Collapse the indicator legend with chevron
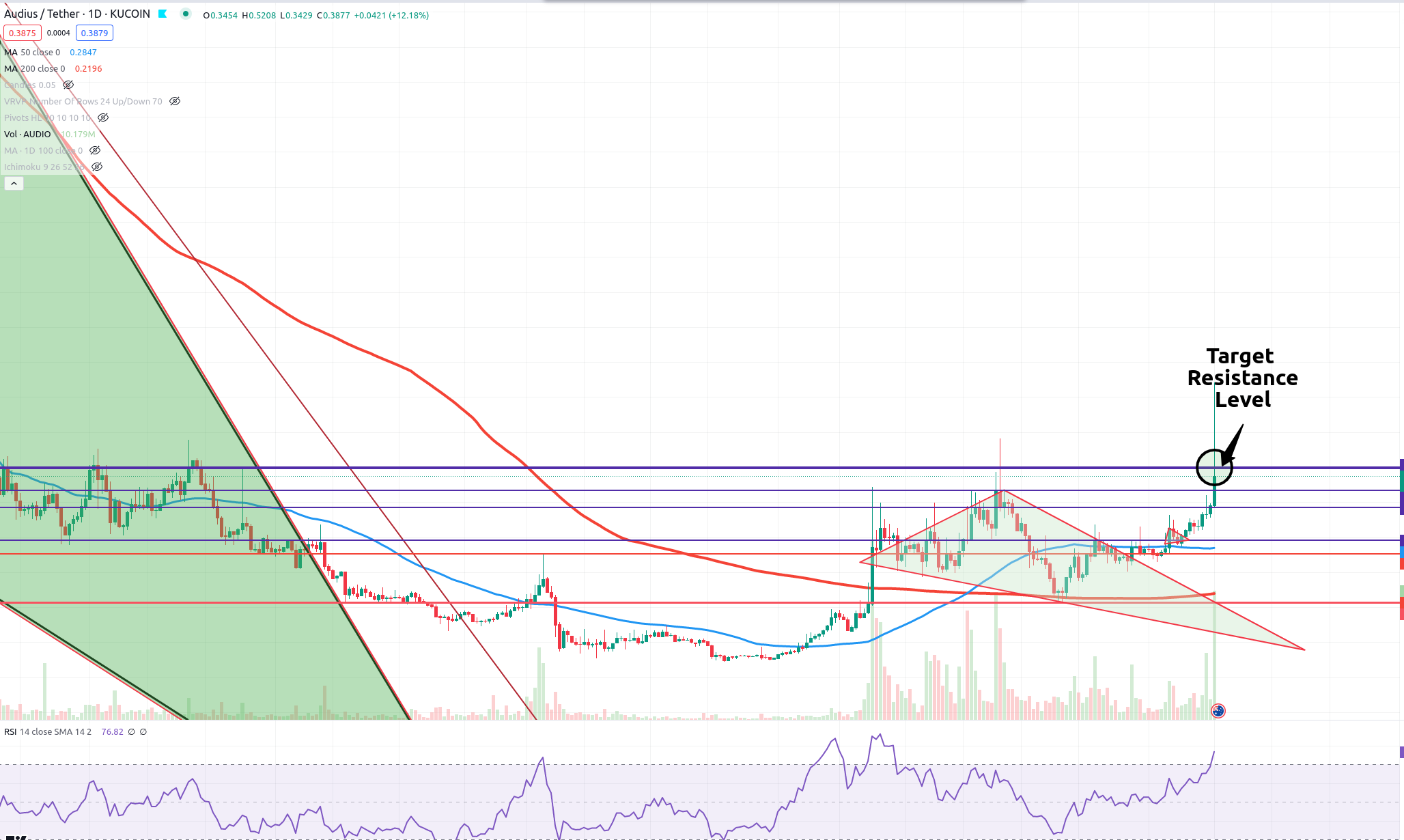 pyautogui.click(x=14, y=183)
